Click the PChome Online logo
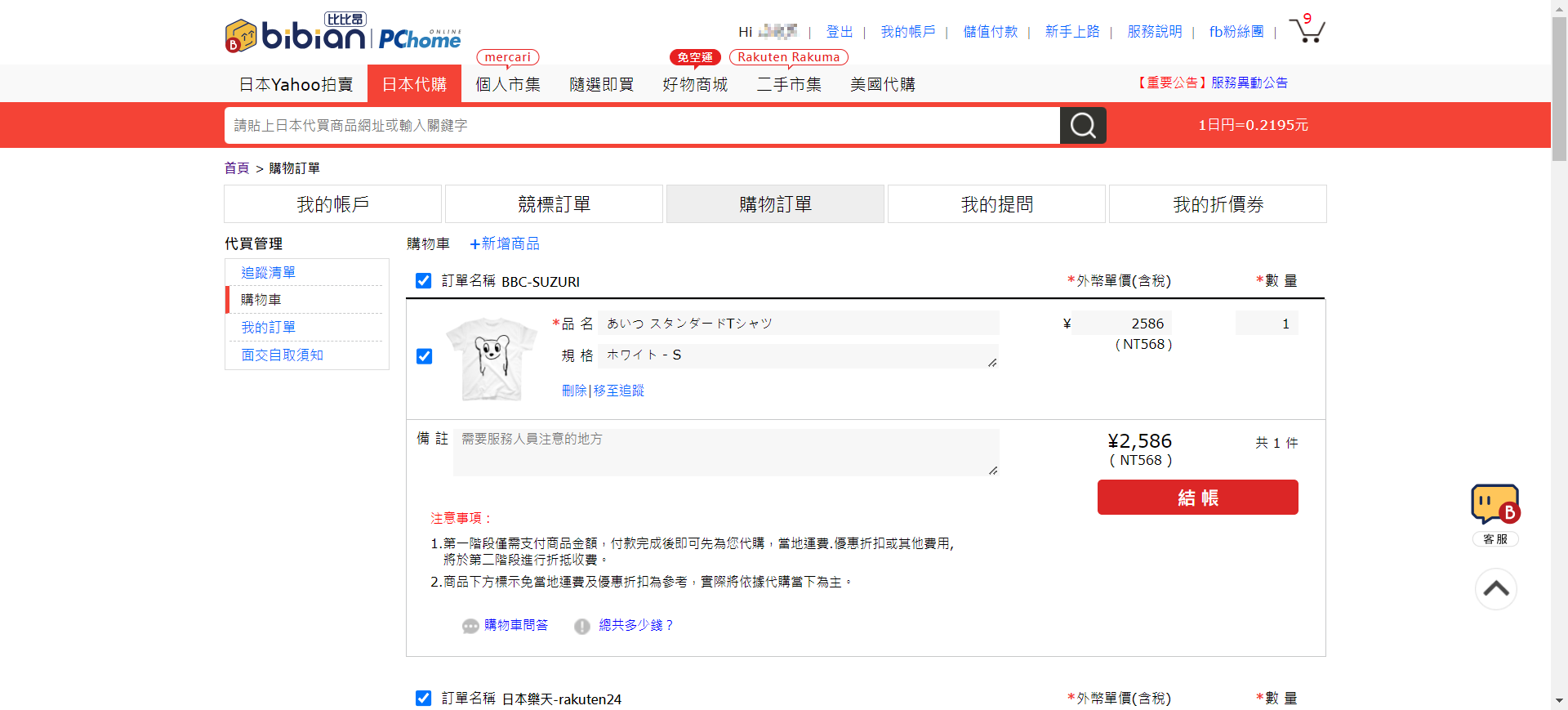 click(x=420, y=38)
